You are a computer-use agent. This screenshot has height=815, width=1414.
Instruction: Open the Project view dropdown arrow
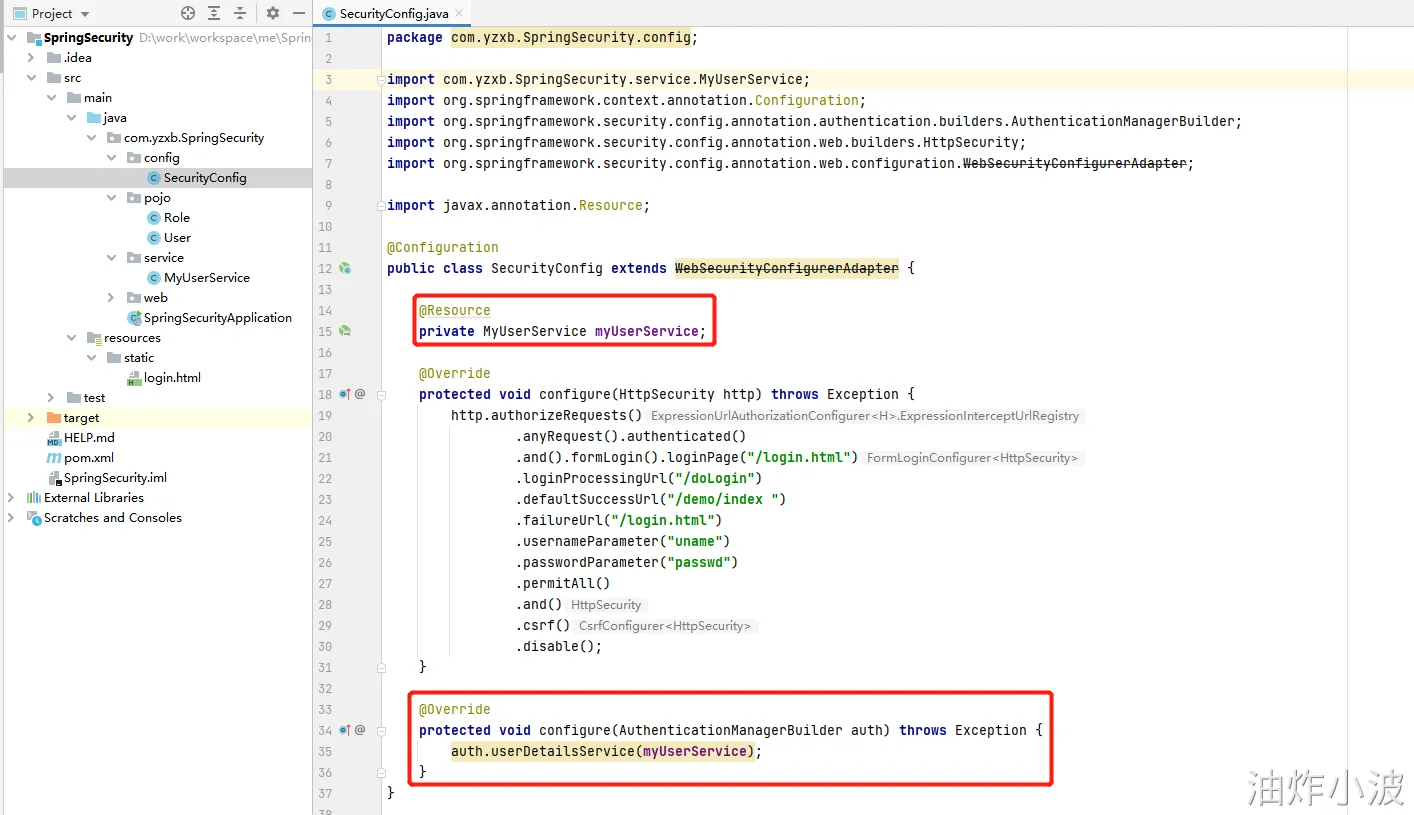[84, 14]
